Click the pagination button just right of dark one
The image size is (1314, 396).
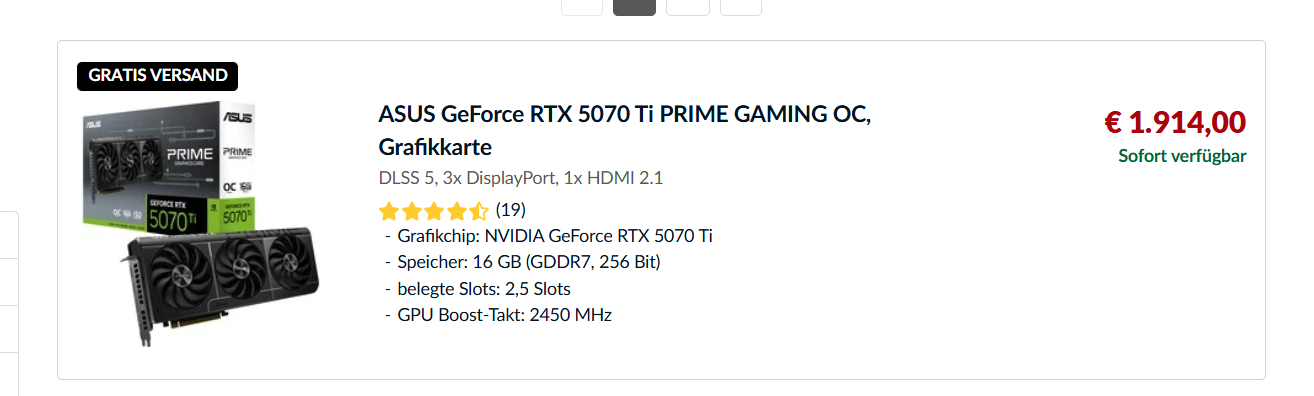(688, 6)
